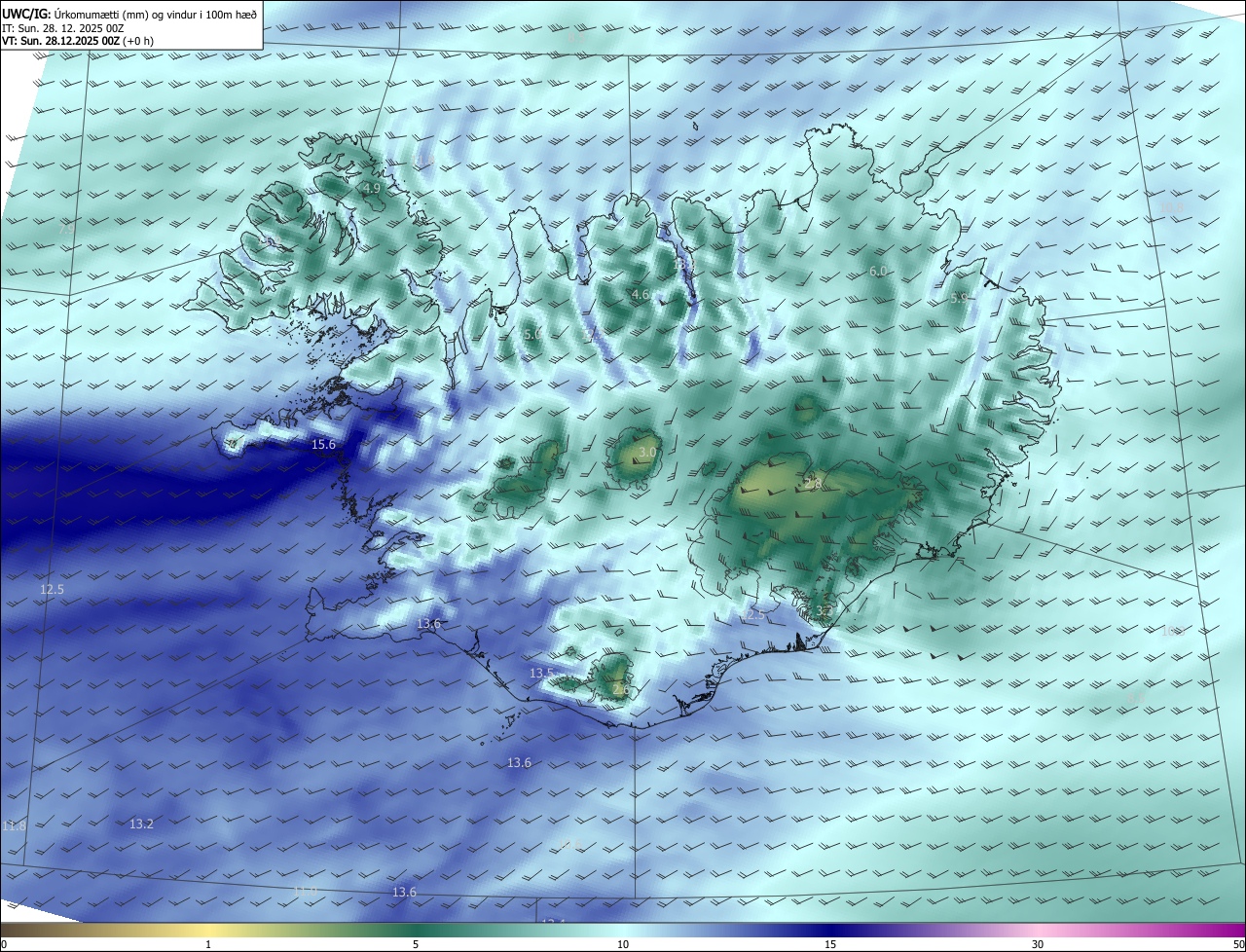Click the colour scale tick labelled 30
Image resolution: width=1246 pixels, height=952 pixels.
tap(1038, 944)
